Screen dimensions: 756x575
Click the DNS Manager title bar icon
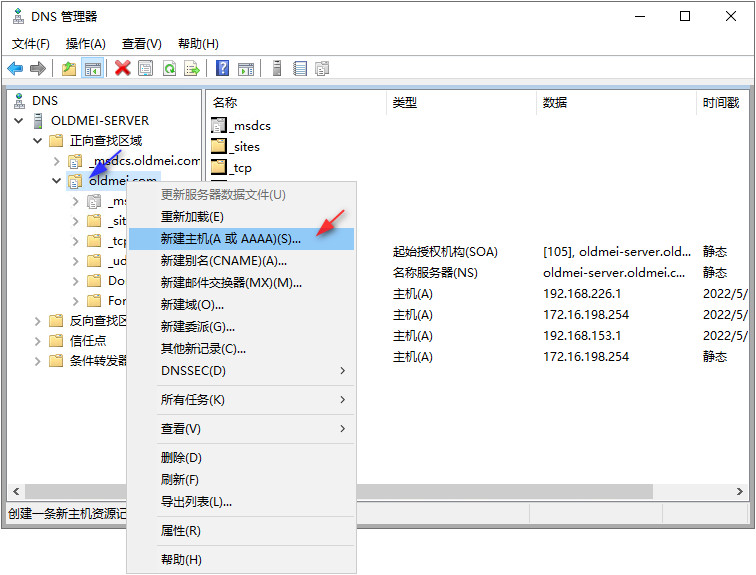point(18,16)
